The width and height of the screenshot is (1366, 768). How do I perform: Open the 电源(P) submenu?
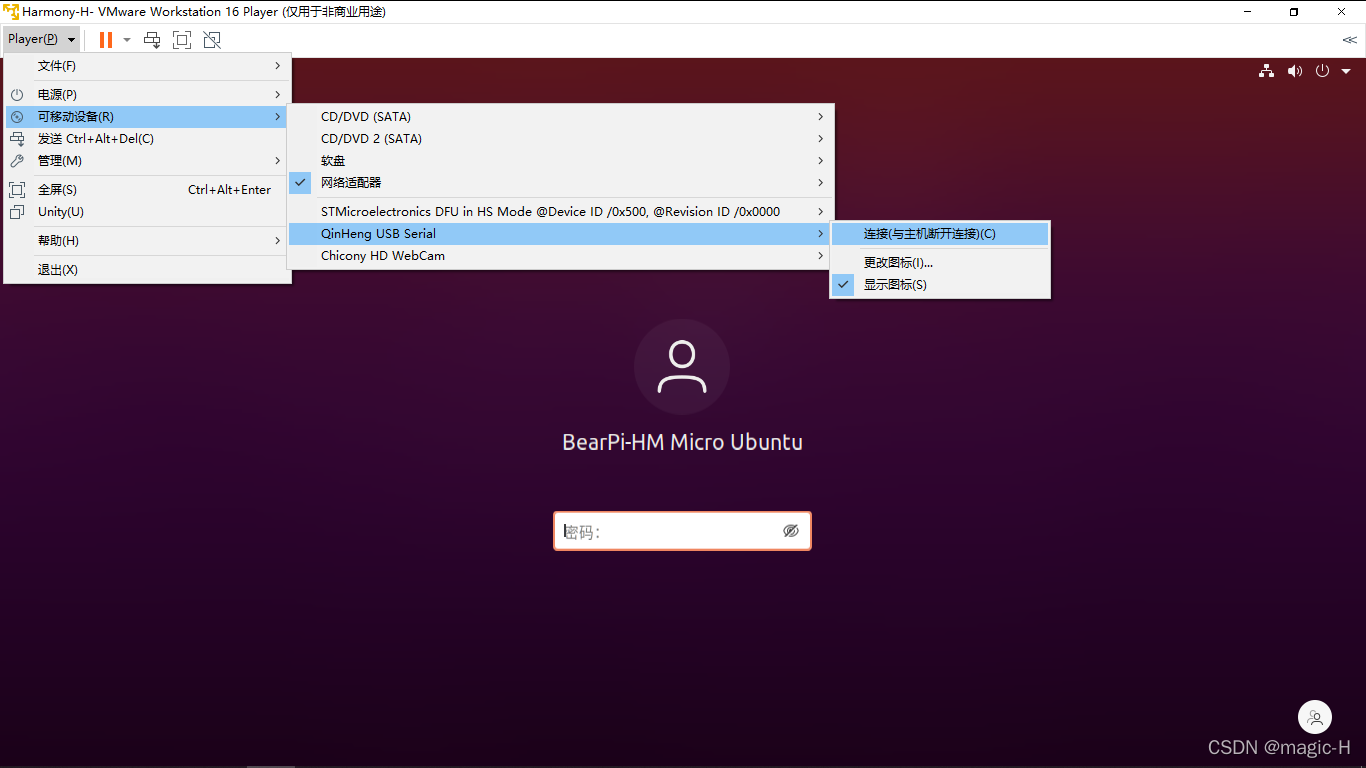pos(148,94)
